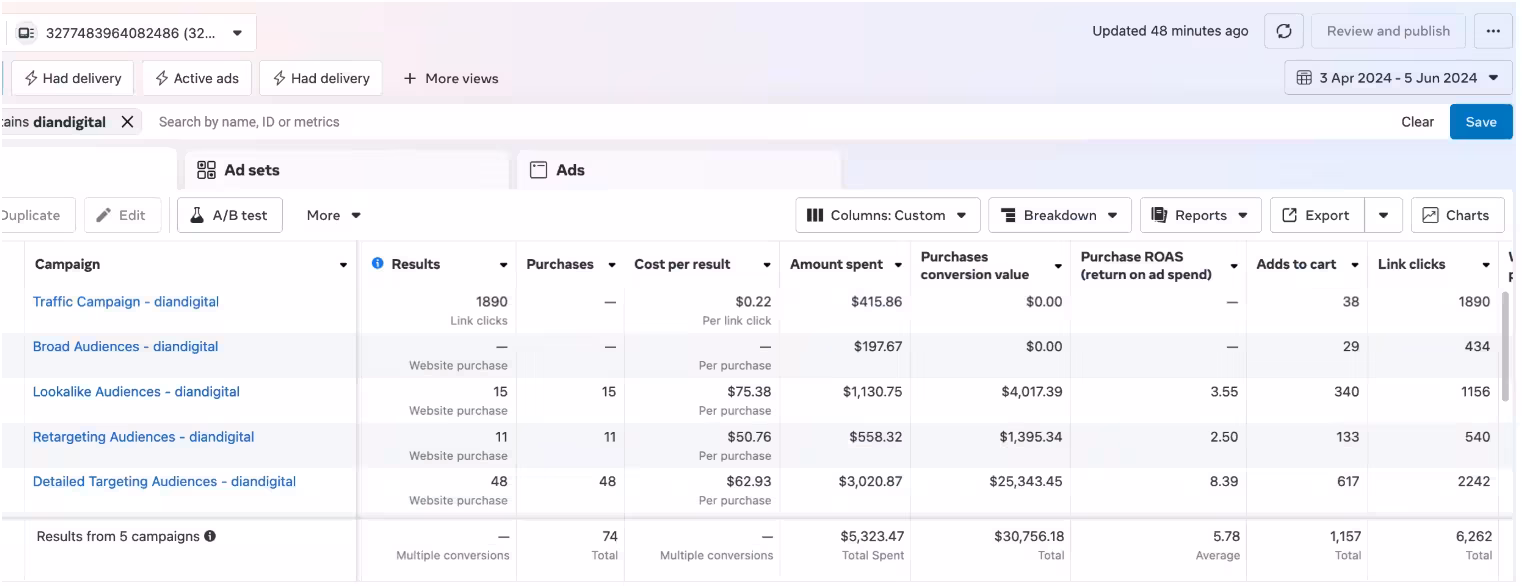Click the Results info icon
Image resolution: width=1522 pixels, height=586 pixels.
378,264
